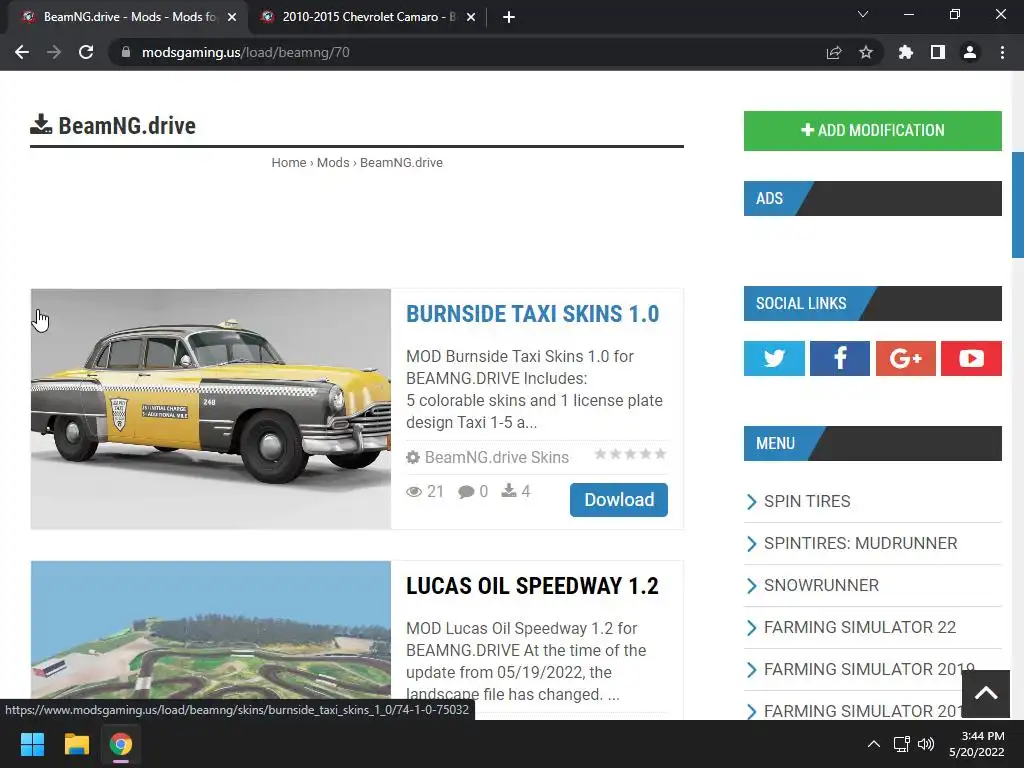Open a new browser tab
Screen dimensions: 1024x768
[x=509, y=17]
